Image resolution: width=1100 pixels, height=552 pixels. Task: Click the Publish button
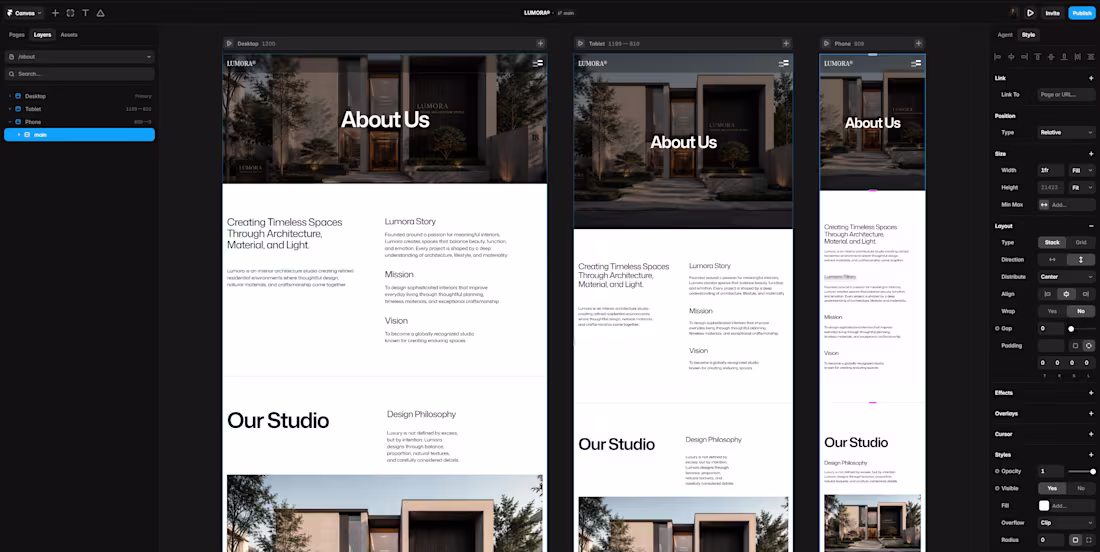click(x=1081, y=13)
